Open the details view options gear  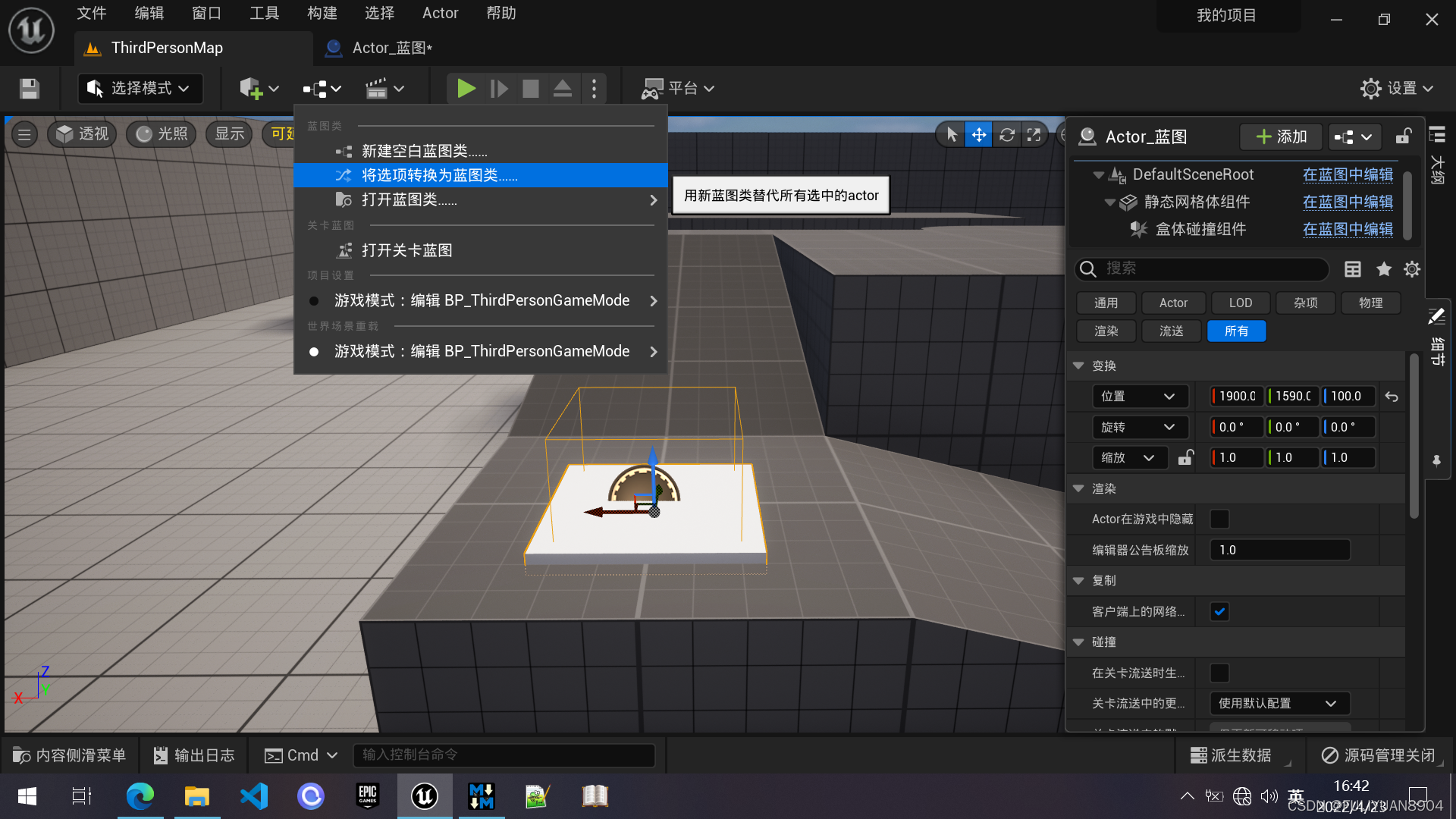(x=1411, y=269)
